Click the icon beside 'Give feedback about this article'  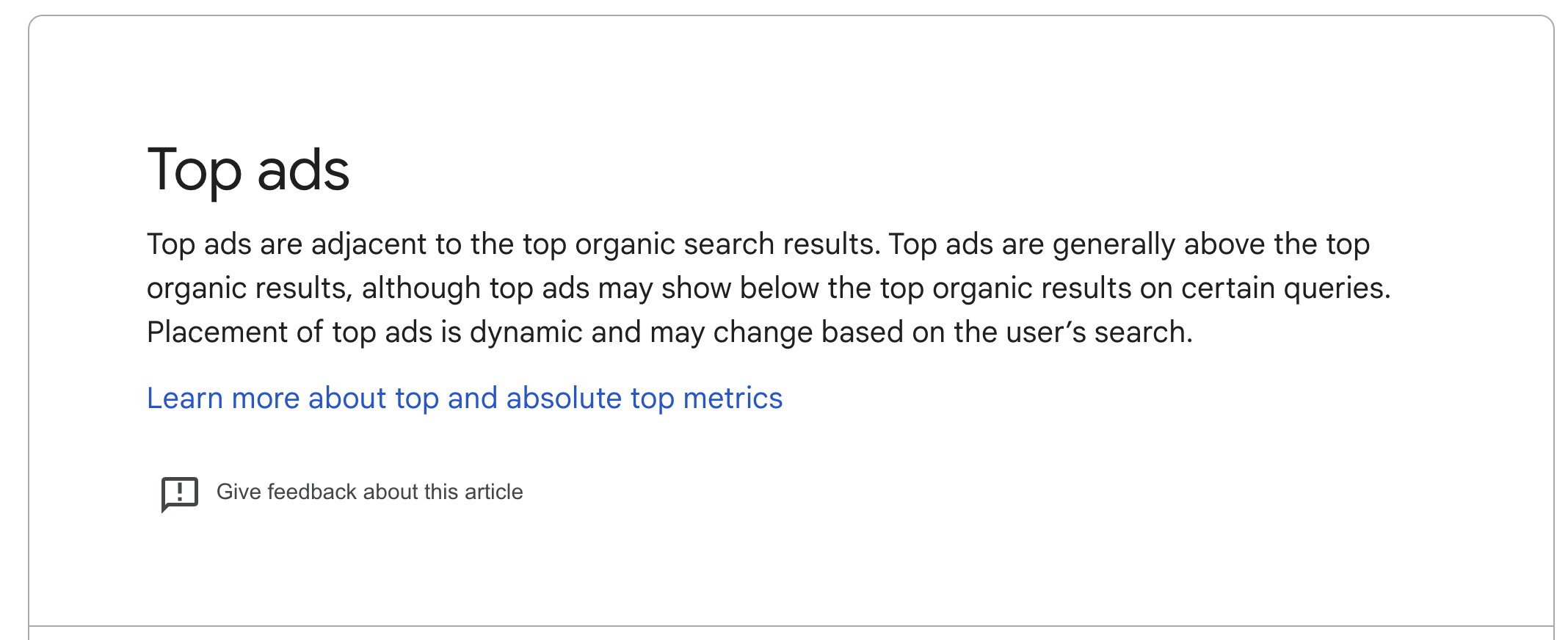pyautogui.click(x=178, y=493)
